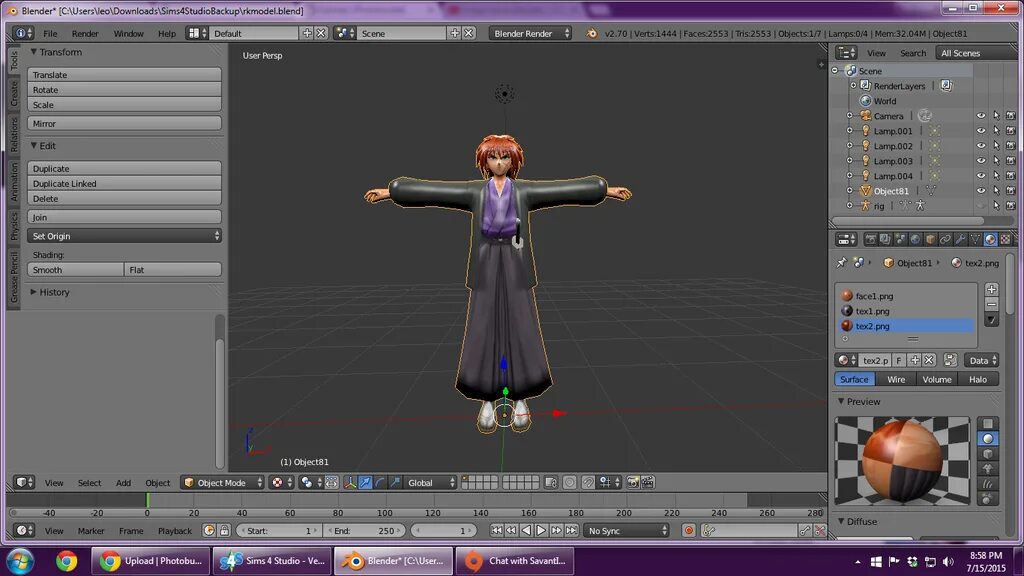Toggle visibility eye for Lamp.003

click(981, 161)
